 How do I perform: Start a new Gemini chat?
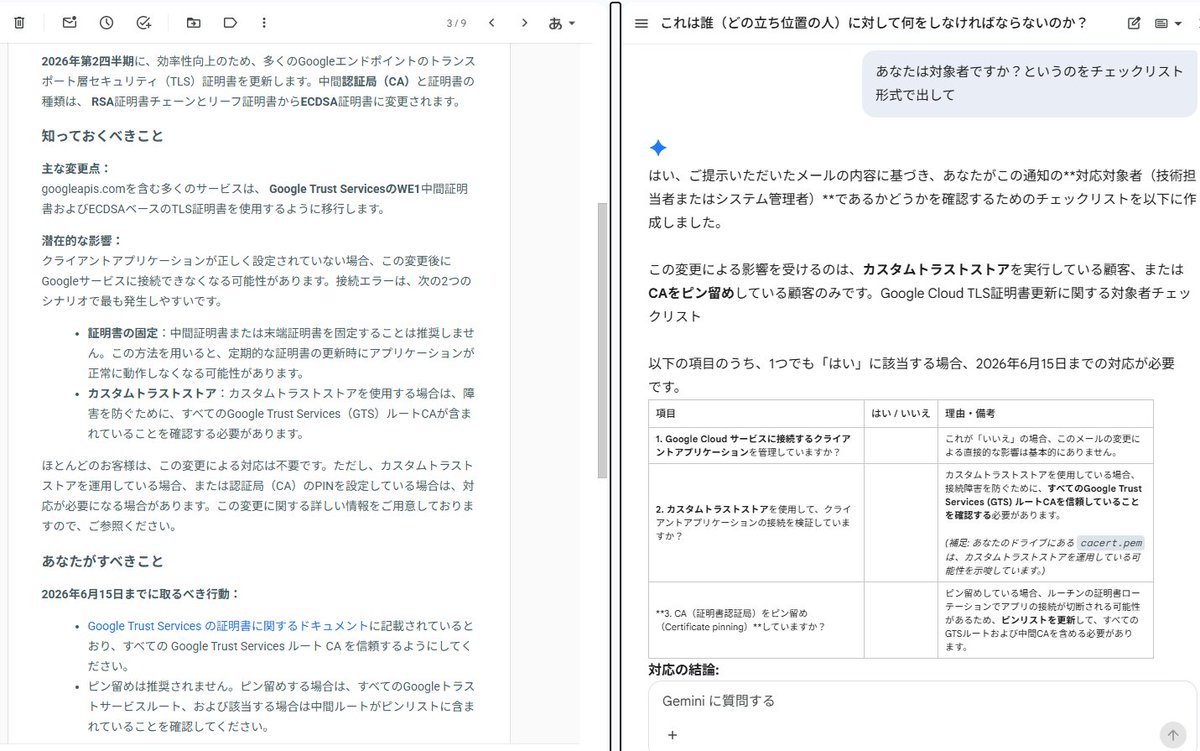(1133, 23)
